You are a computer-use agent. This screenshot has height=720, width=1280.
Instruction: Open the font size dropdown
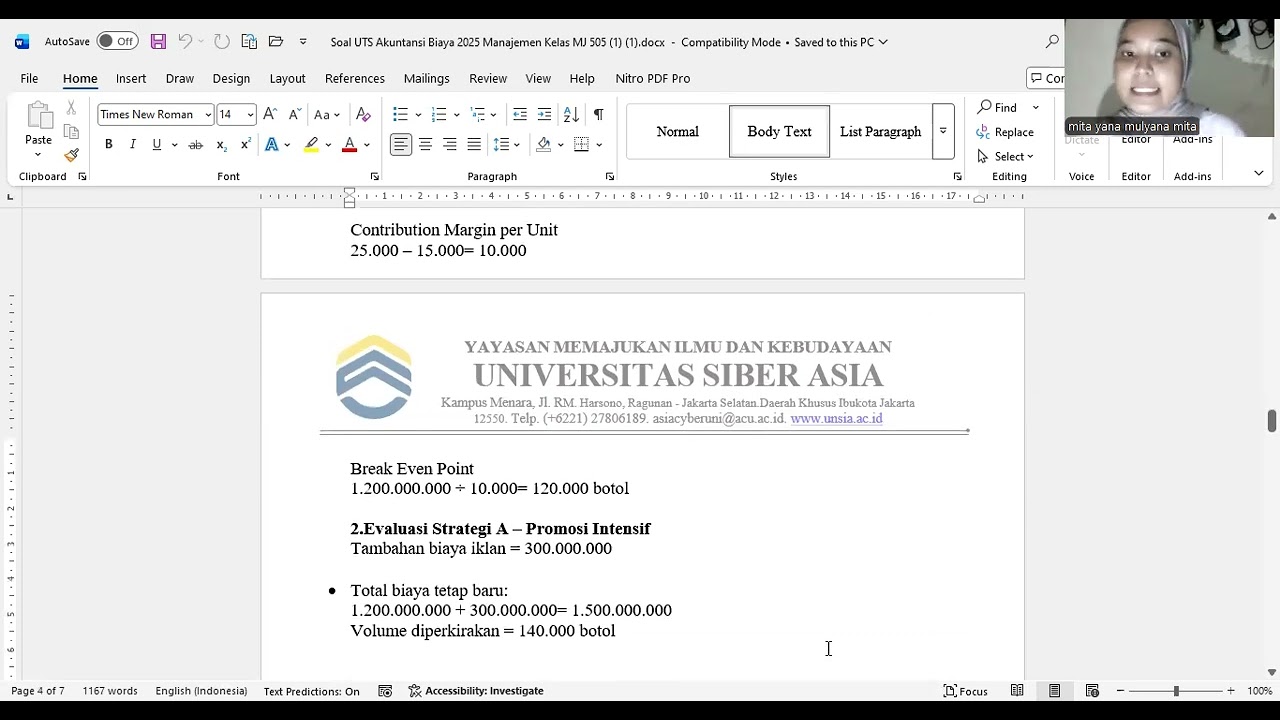(x=250, y=115)
